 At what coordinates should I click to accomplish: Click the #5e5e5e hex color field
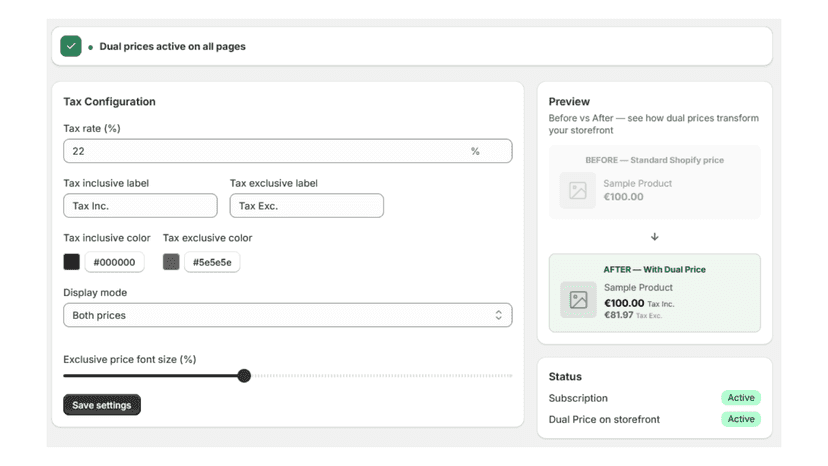[x=212, y=262]
